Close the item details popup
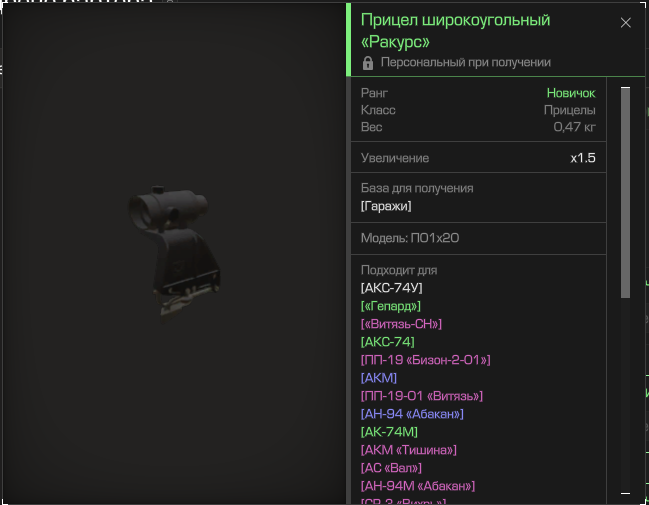Image resolution: width=649 pixels, height=505 pixels. (625, 23)
